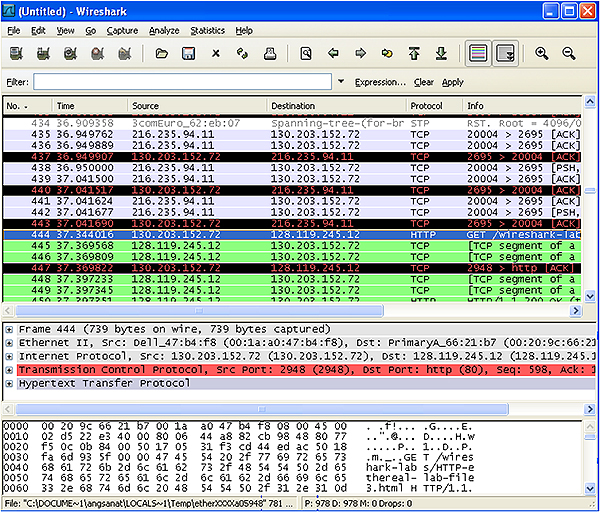Open the Go menu
The width and height of the screenshot is (600, 512).
tap(91, 31)
